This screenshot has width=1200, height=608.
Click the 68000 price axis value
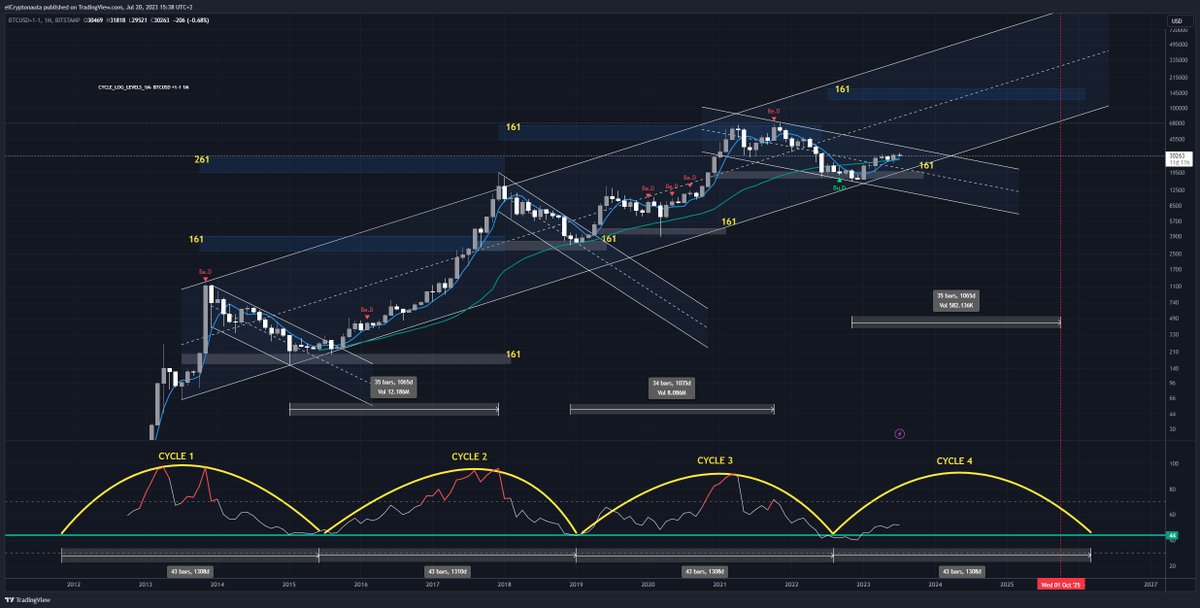pos(1176,124)
